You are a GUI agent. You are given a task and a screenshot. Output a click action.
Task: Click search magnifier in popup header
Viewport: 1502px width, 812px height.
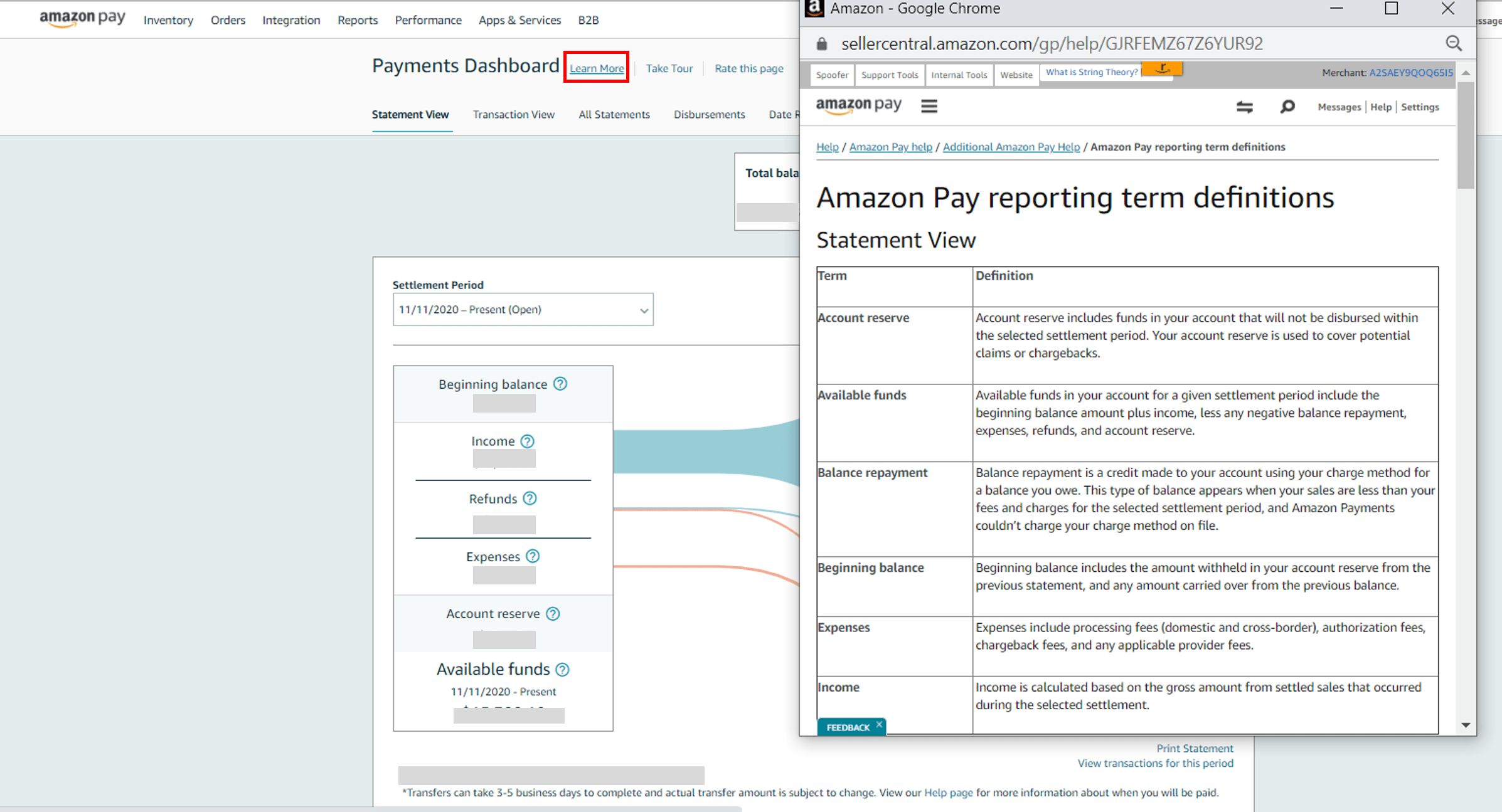[x=1287, y=107]
